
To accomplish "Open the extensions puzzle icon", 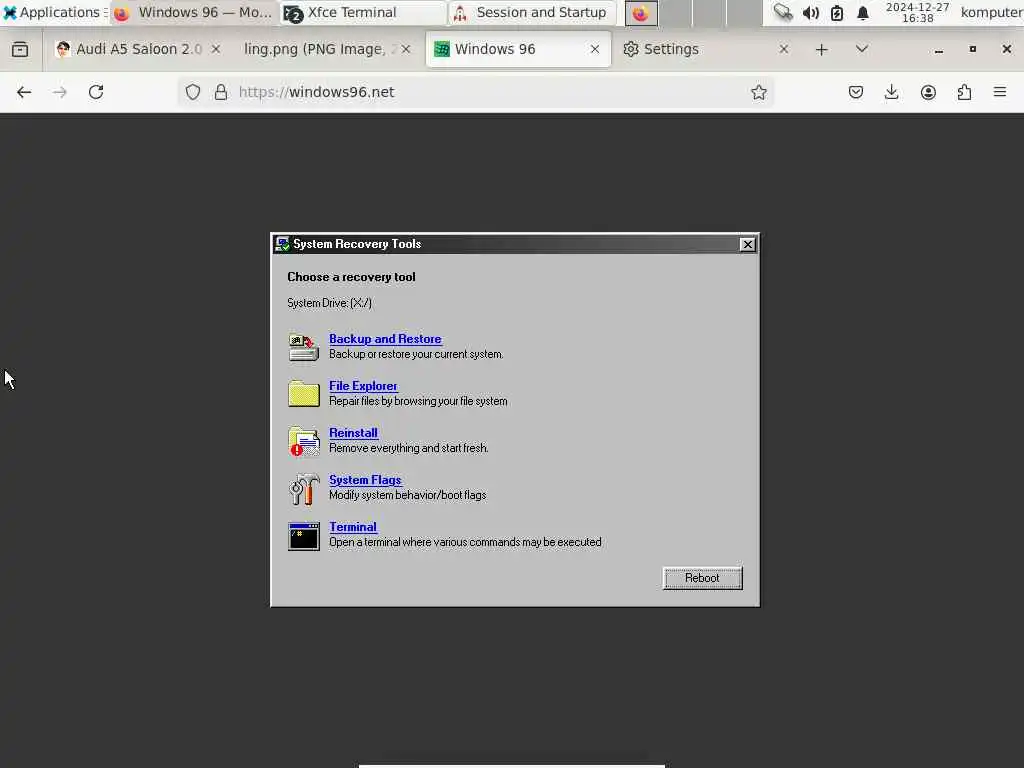I will pos(964,92).
